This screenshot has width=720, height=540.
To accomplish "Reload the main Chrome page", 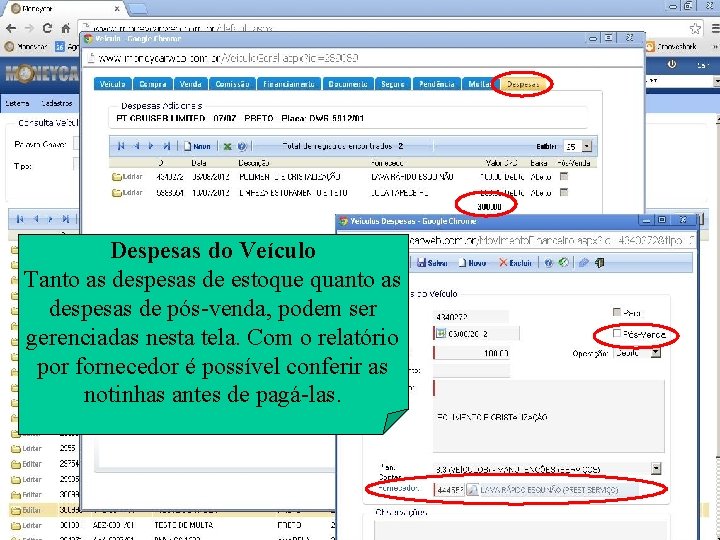I will pyautogui.click(x=47, y=28).
